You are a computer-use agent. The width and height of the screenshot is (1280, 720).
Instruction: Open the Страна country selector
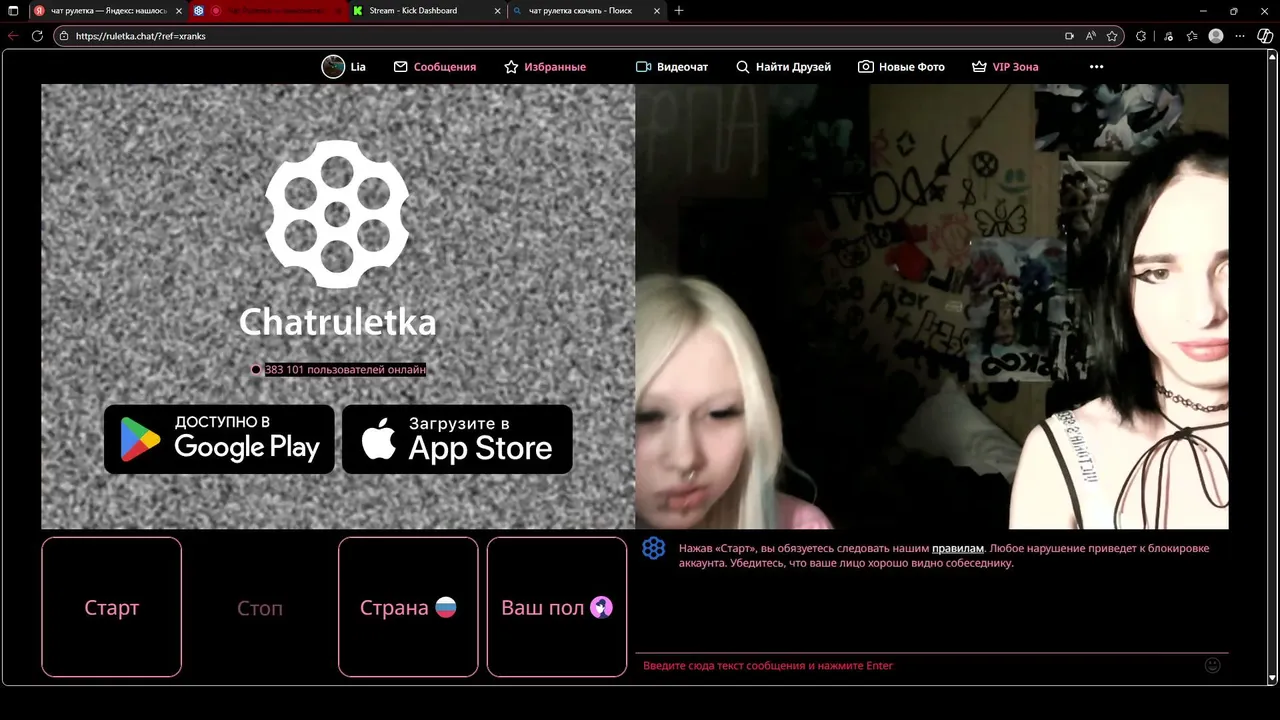(x=408, y=607)
